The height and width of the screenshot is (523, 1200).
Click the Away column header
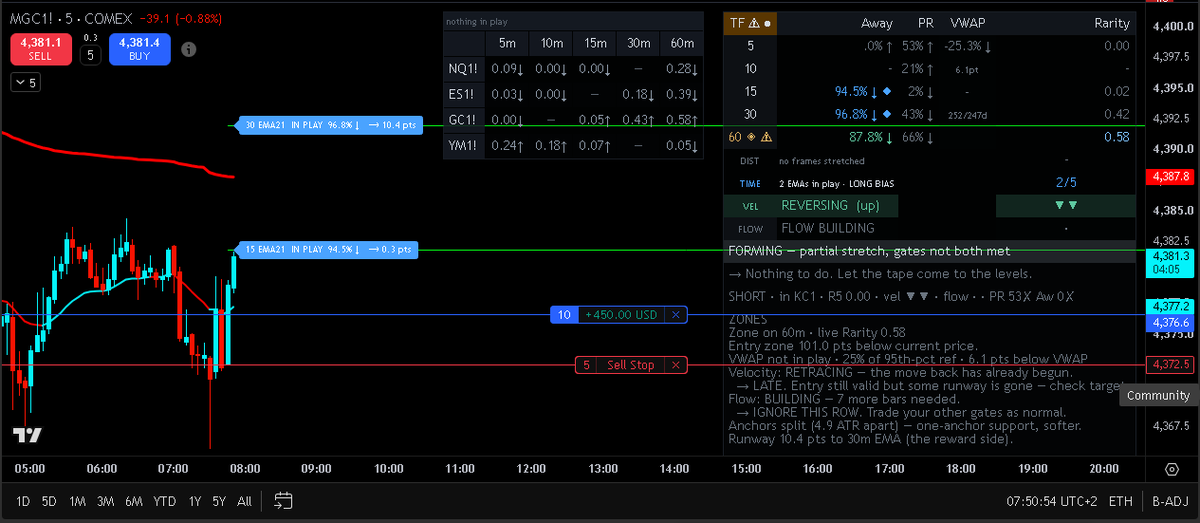[x=877, y=23]
